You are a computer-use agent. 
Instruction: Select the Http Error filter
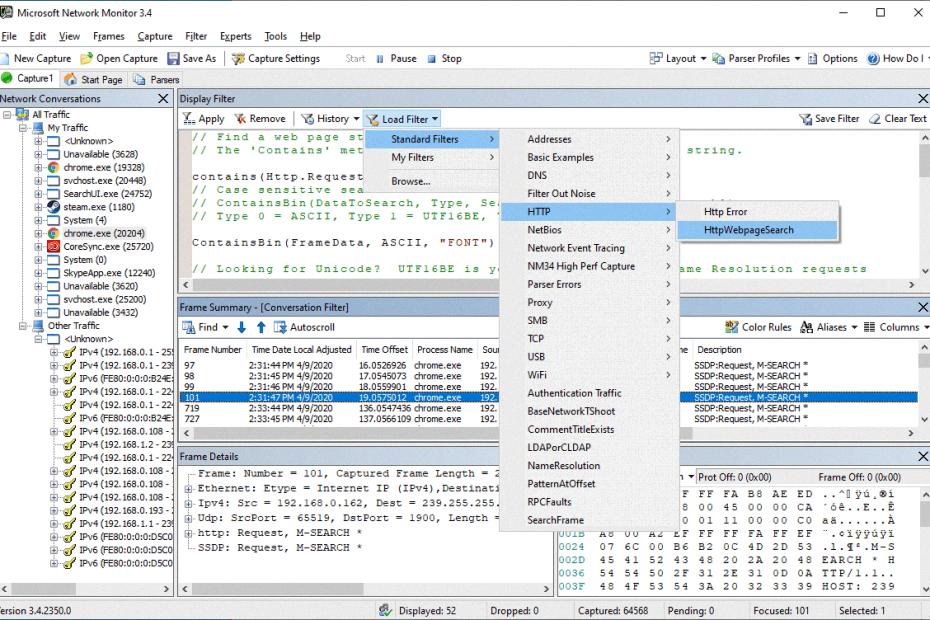tap(757, 212)
